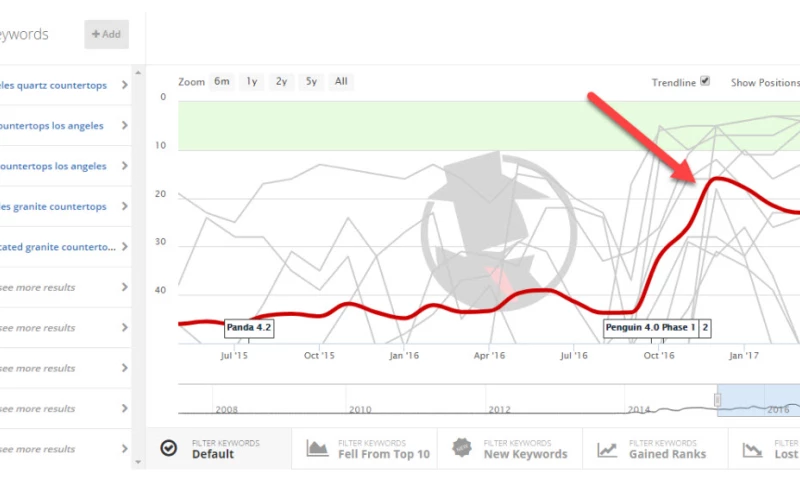The height and width of the screenshot is (480, 800).
Task: Click the first 'see more results' text
Action: [37, 288]
